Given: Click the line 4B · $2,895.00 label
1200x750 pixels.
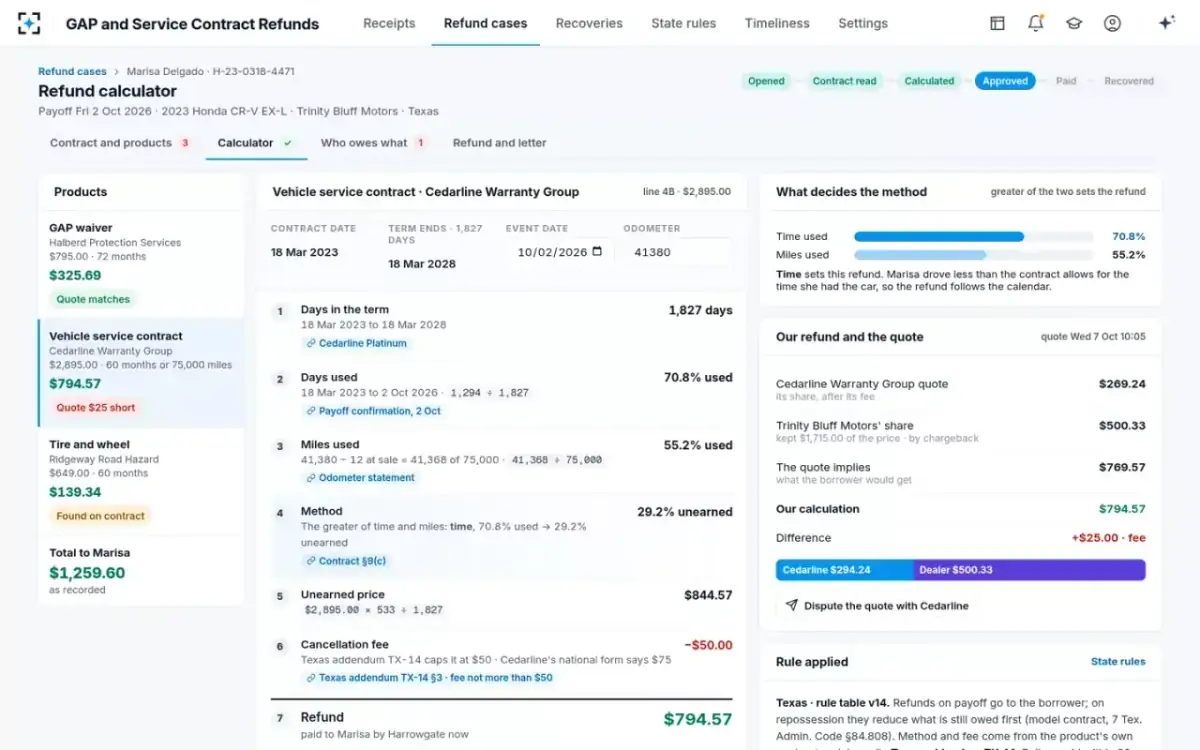Looking at the screenshot, I should point(686,192).
